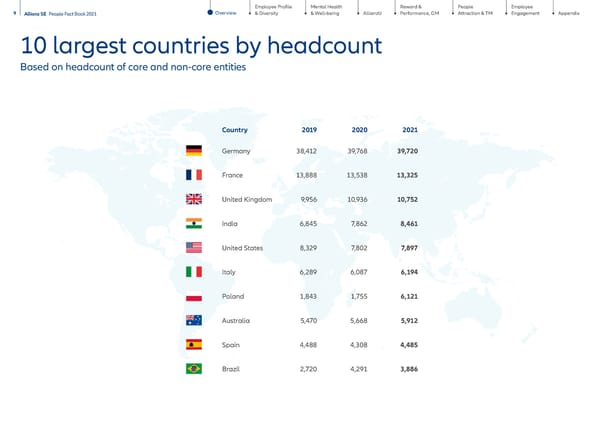The height and width of the screenshot is (424, 600).
Task: Click the Country column header
Action: point(235,130)
